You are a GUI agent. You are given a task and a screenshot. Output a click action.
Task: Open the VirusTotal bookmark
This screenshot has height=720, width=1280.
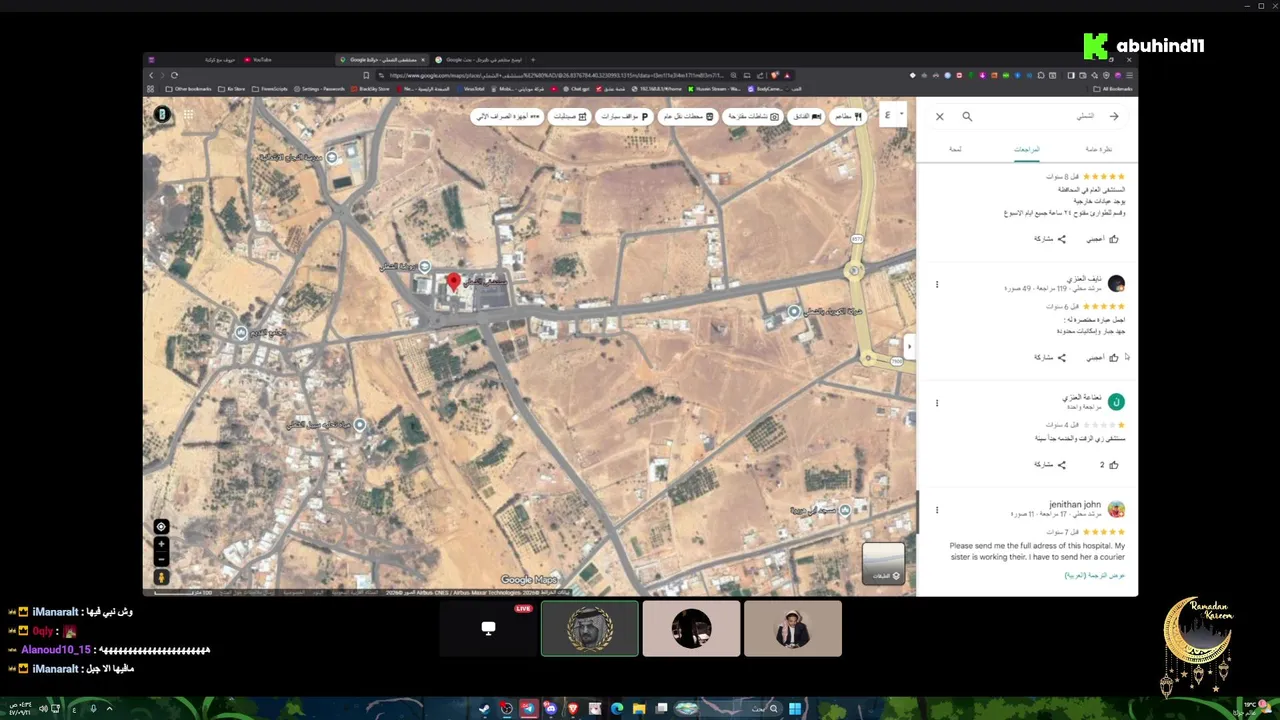coord(469,89)
